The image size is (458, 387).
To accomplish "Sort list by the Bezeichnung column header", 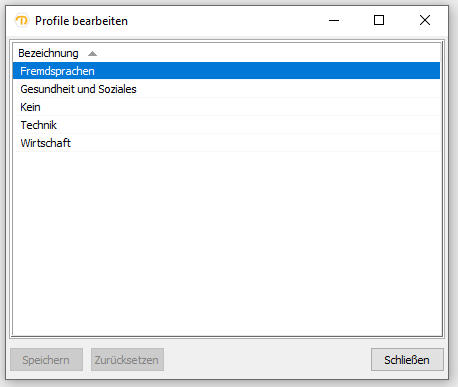I will [48, 53].
